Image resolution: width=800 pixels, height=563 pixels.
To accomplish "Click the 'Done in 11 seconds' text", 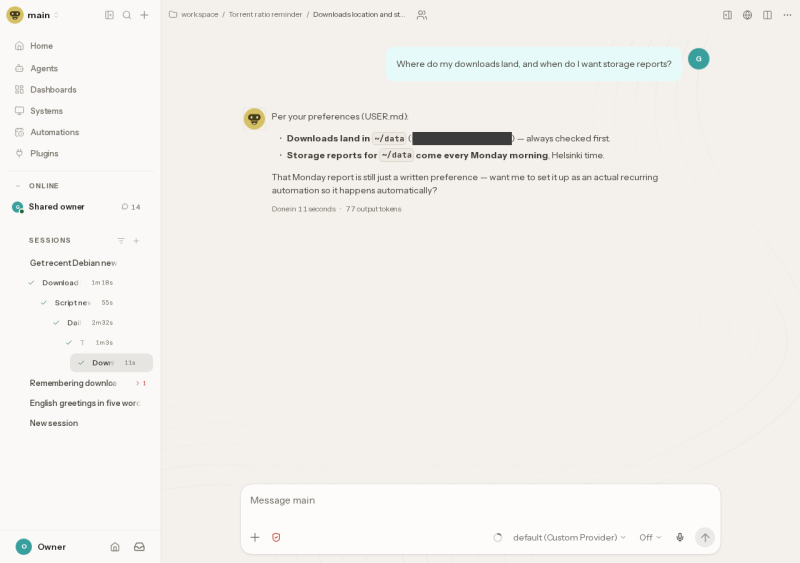I will click(304, 209).
